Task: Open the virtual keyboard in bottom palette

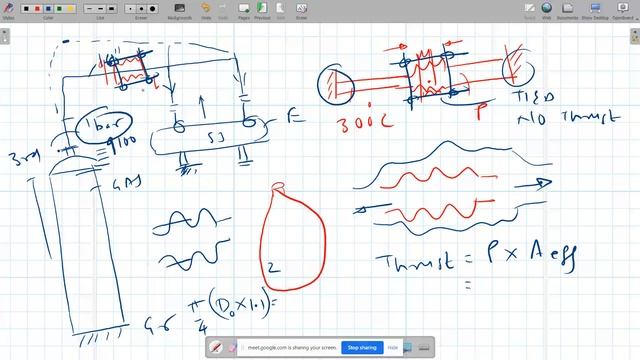Action: click(424, 348)
